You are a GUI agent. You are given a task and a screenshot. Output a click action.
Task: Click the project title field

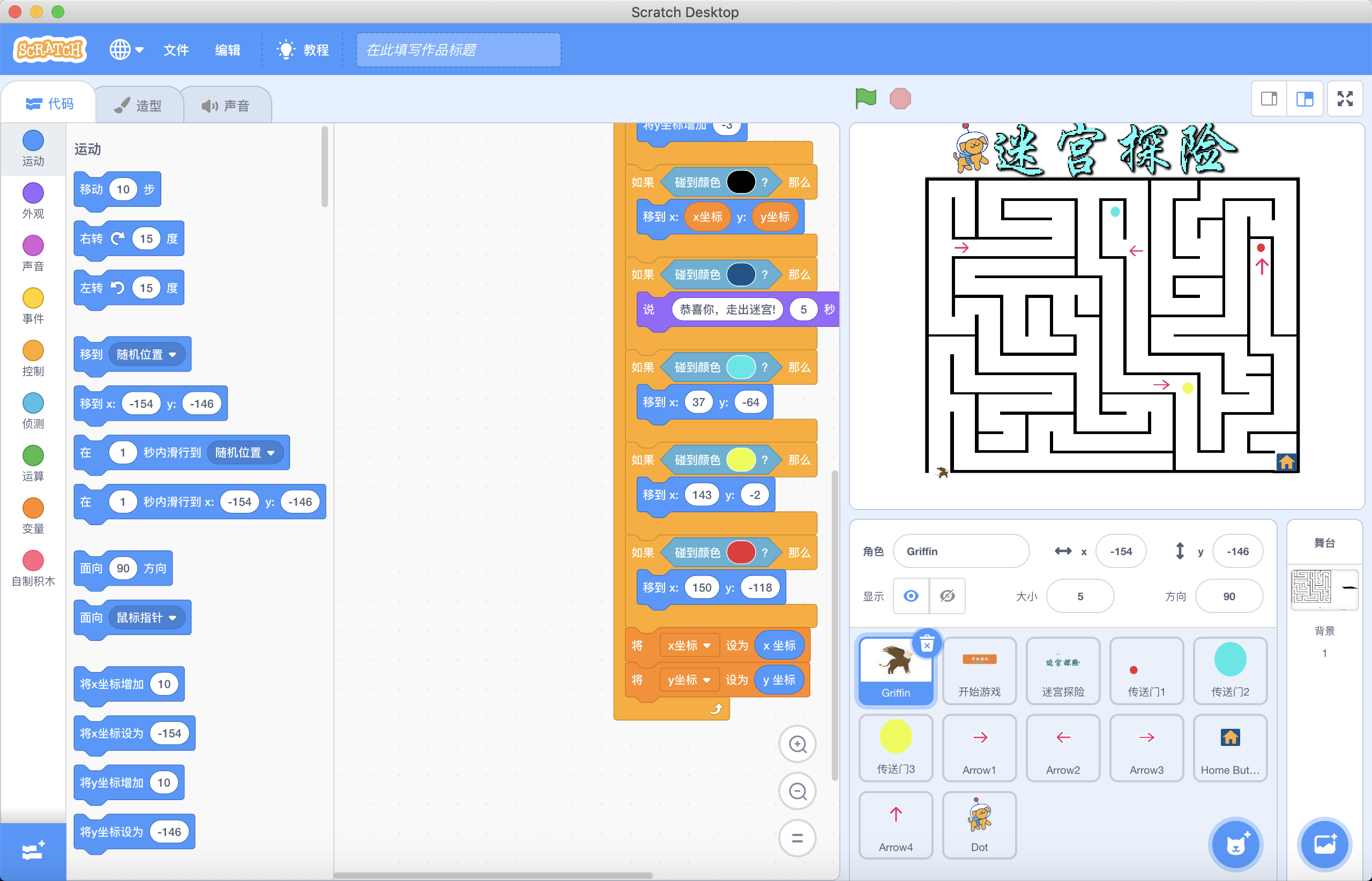click(x=458, y=50)
